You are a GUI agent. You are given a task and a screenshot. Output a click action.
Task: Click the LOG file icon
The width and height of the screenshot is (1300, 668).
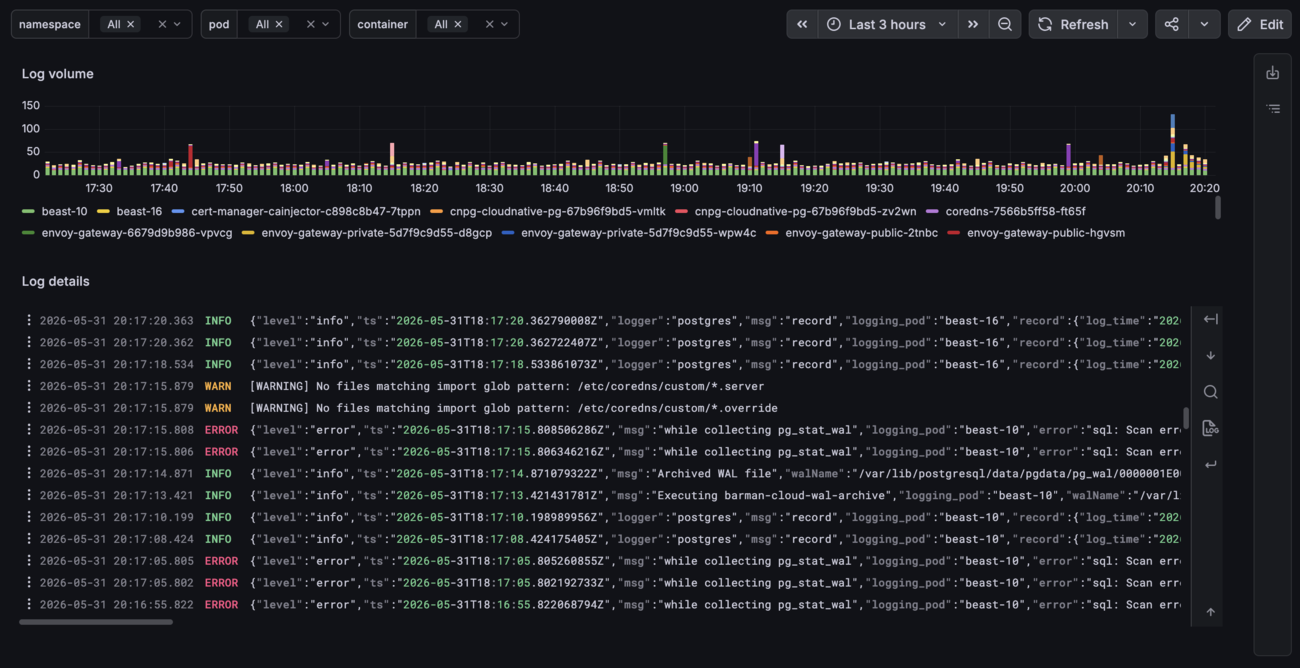coord(1210,428)
